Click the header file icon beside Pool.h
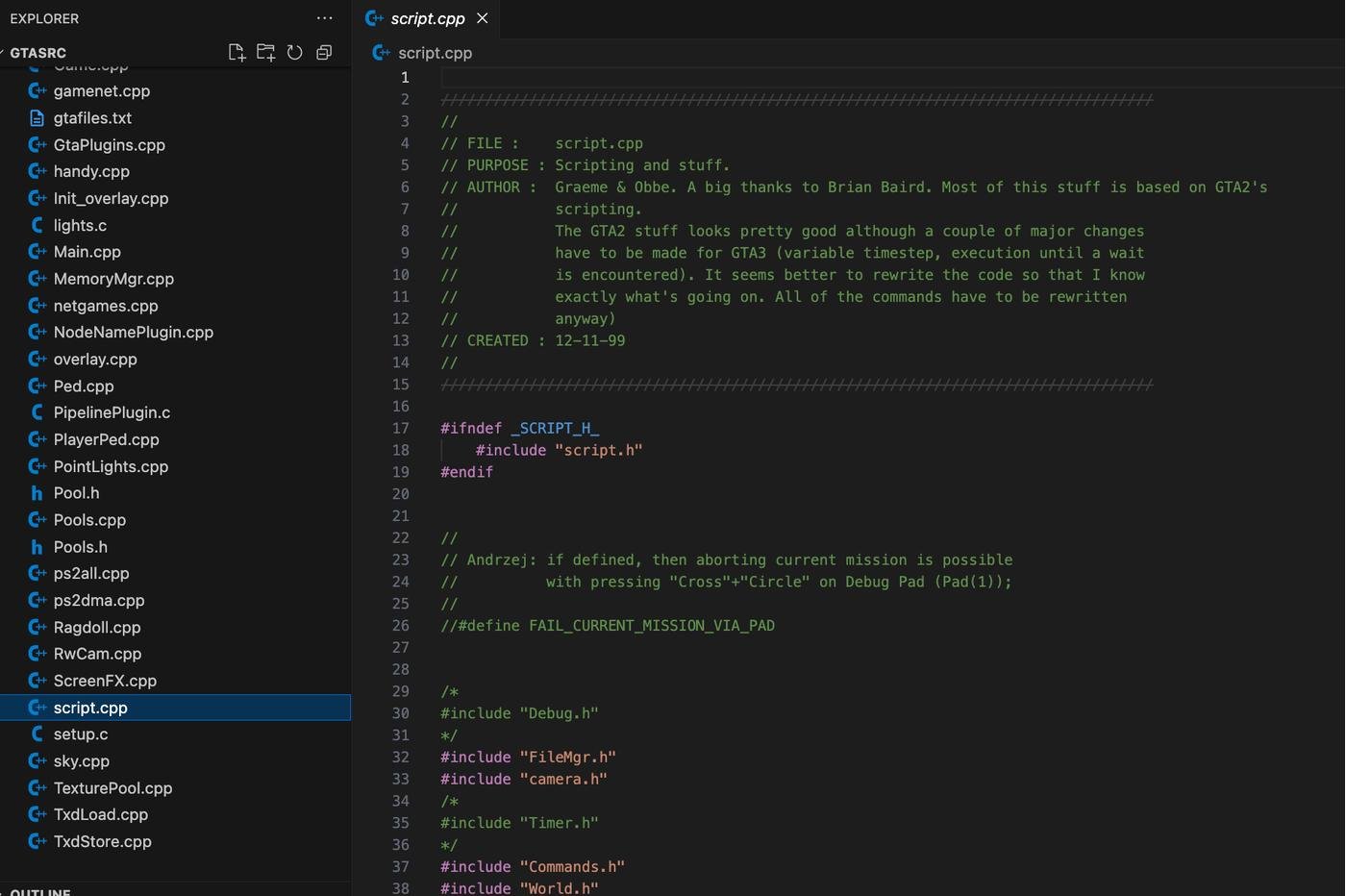1346x896 pixels. 37,493
